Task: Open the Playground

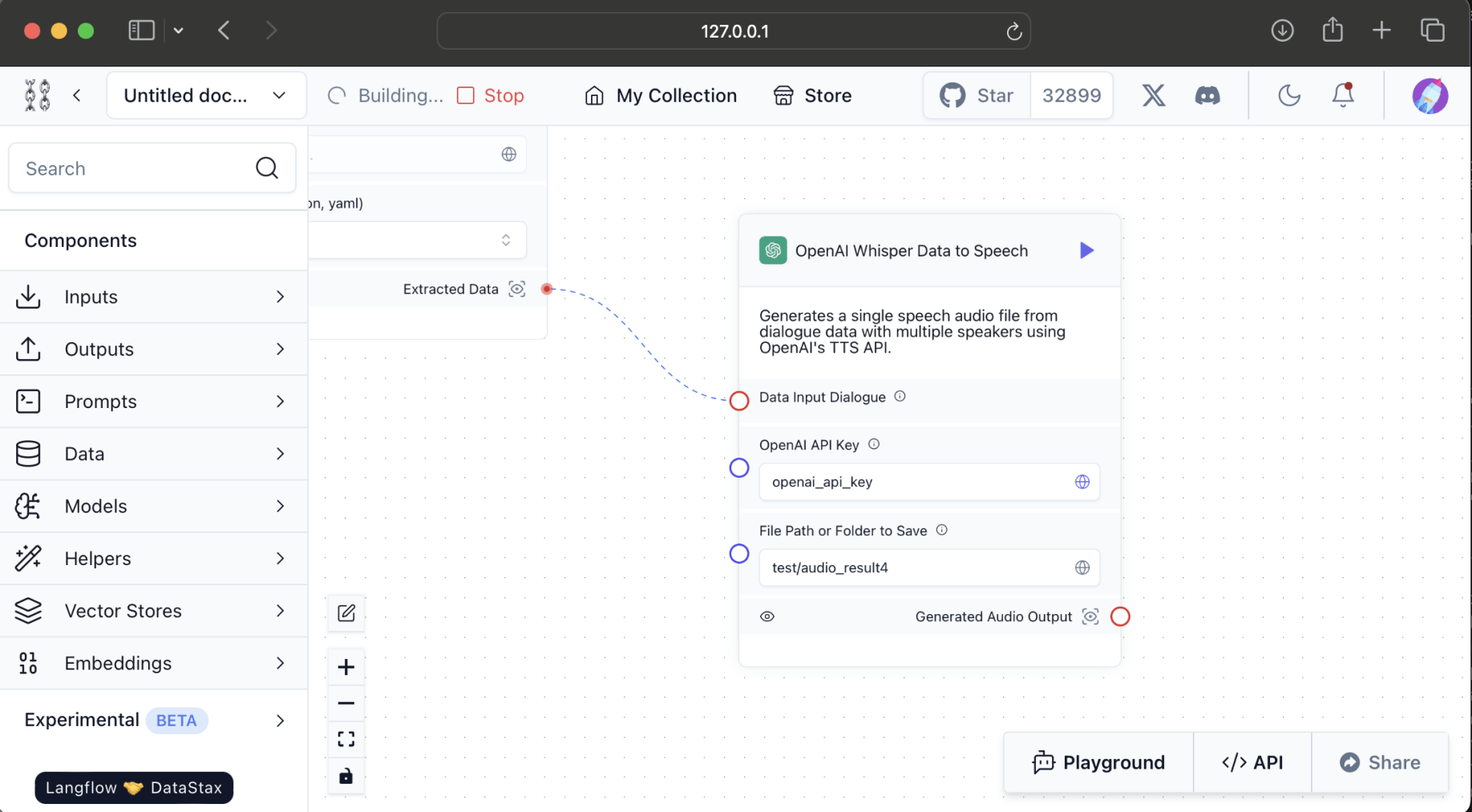Action: (x=1098, y=762)
